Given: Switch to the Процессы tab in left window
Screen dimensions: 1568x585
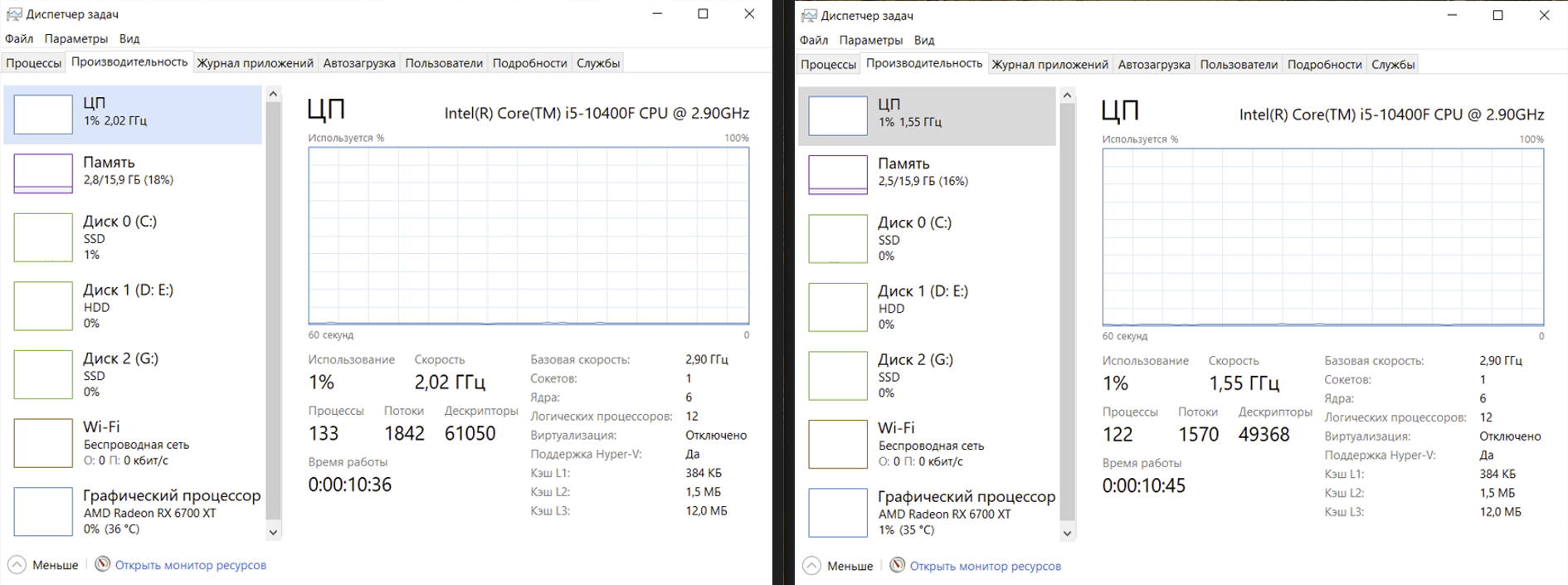Looking at the screenshot, I should click(x=34, y=63).
